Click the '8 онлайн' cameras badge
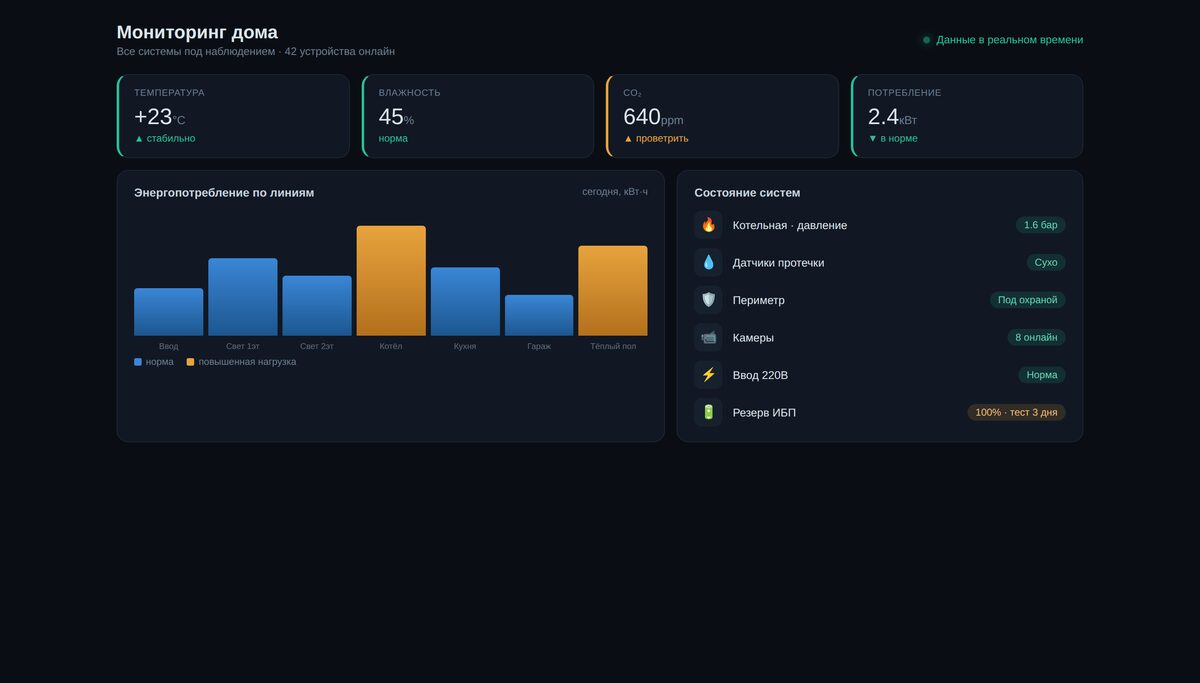The width and height of the screenshot is (1200, 683). (1036, 337)
